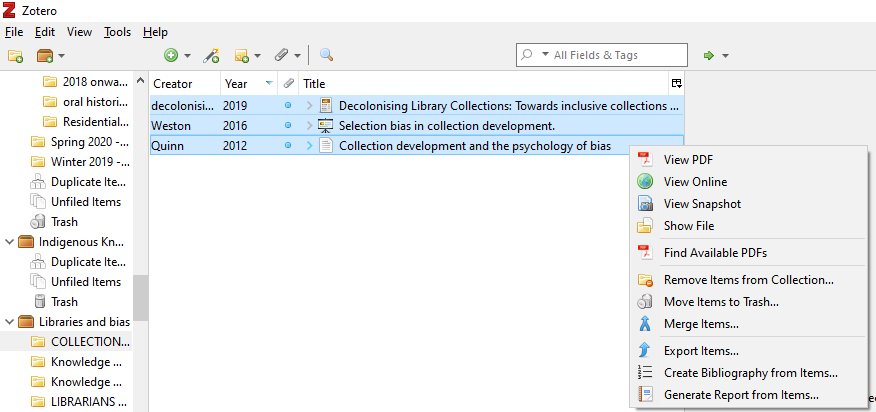
Task: Select the Winter 2019 collection
Action: [x=80, y=162]
